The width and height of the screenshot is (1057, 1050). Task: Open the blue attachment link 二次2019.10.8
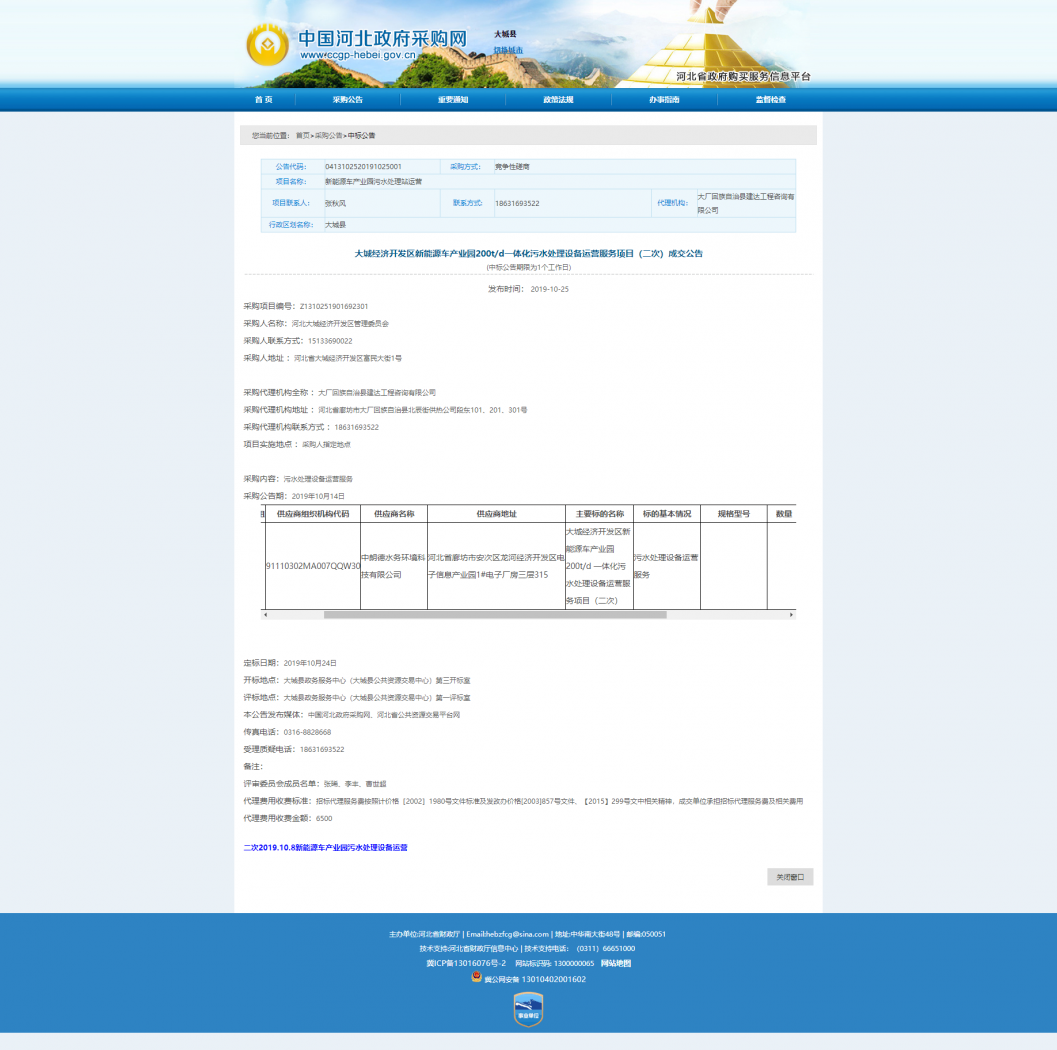[x=326, y=847]
